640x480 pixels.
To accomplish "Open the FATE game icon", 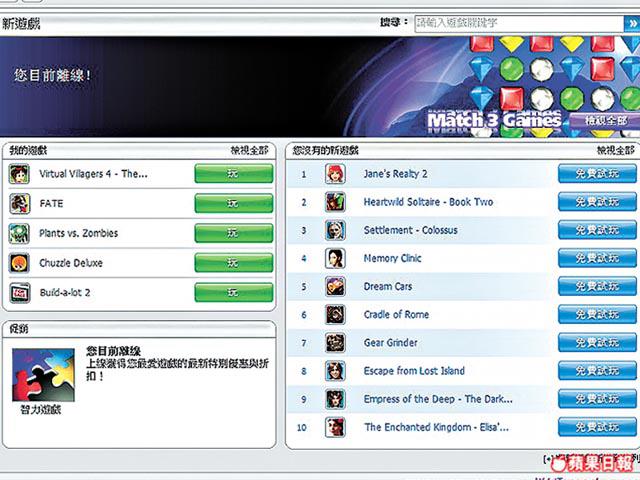I will click(x=19, y=204).
